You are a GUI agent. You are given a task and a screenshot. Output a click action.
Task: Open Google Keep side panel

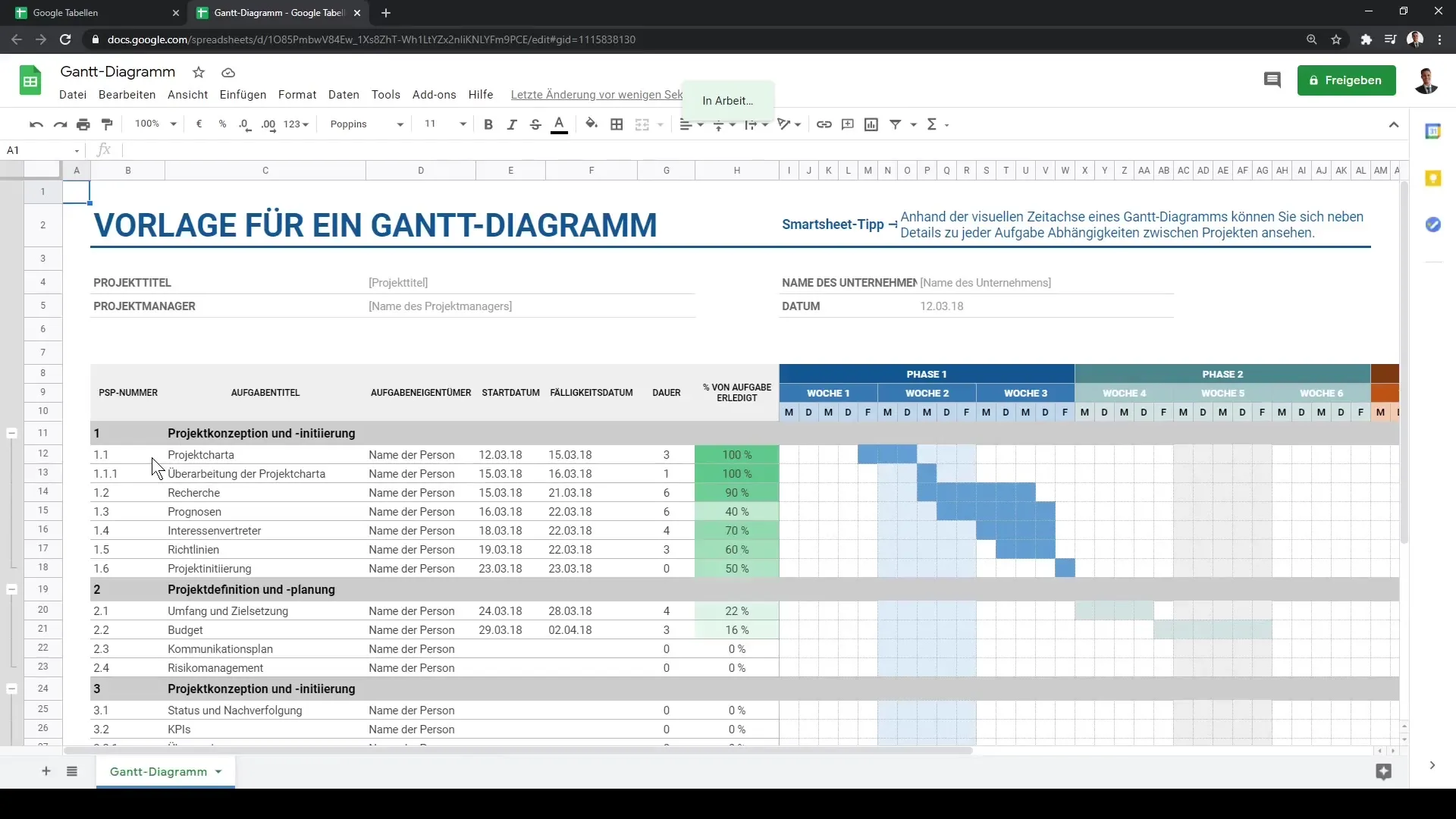[1432, 178]
